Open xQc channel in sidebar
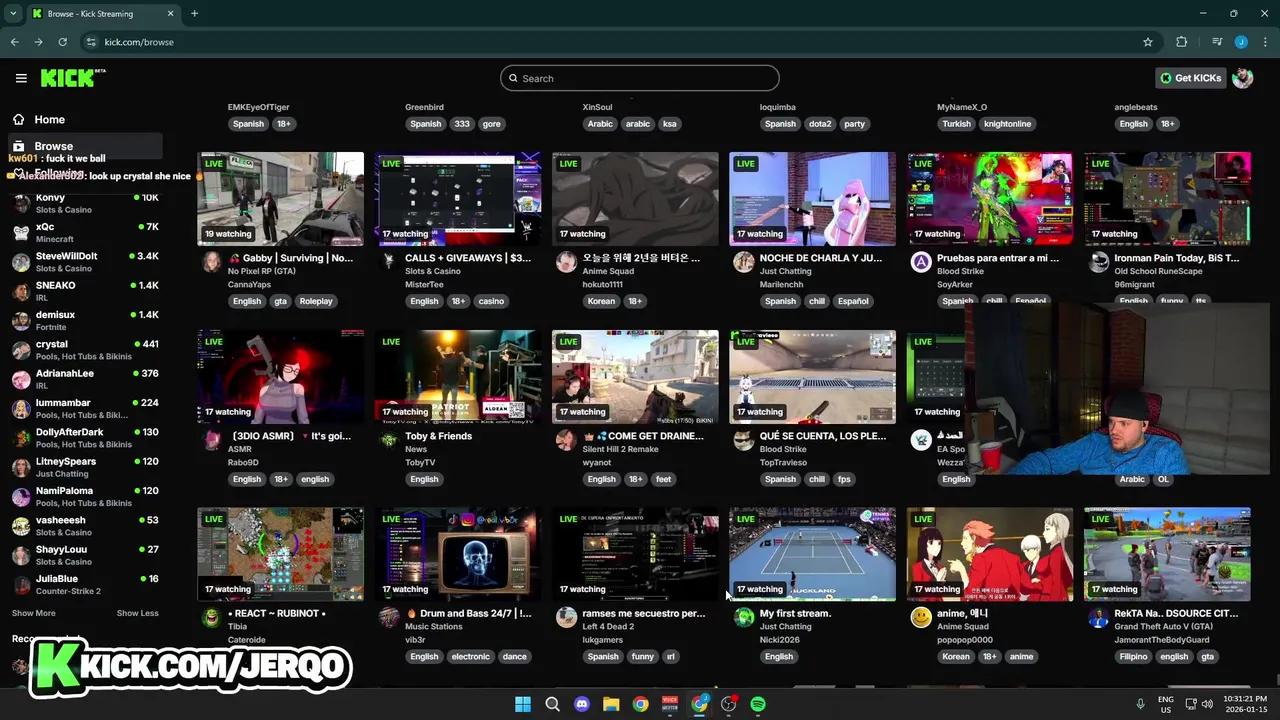The image size is (1280, 720). 85,232
